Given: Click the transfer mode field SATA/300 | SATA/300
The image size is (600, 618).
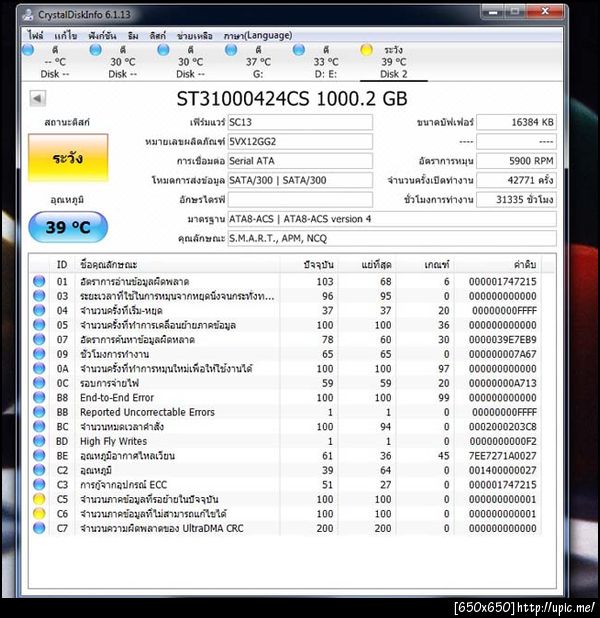Looking at the screenshot, I should [x=300, y=180].
